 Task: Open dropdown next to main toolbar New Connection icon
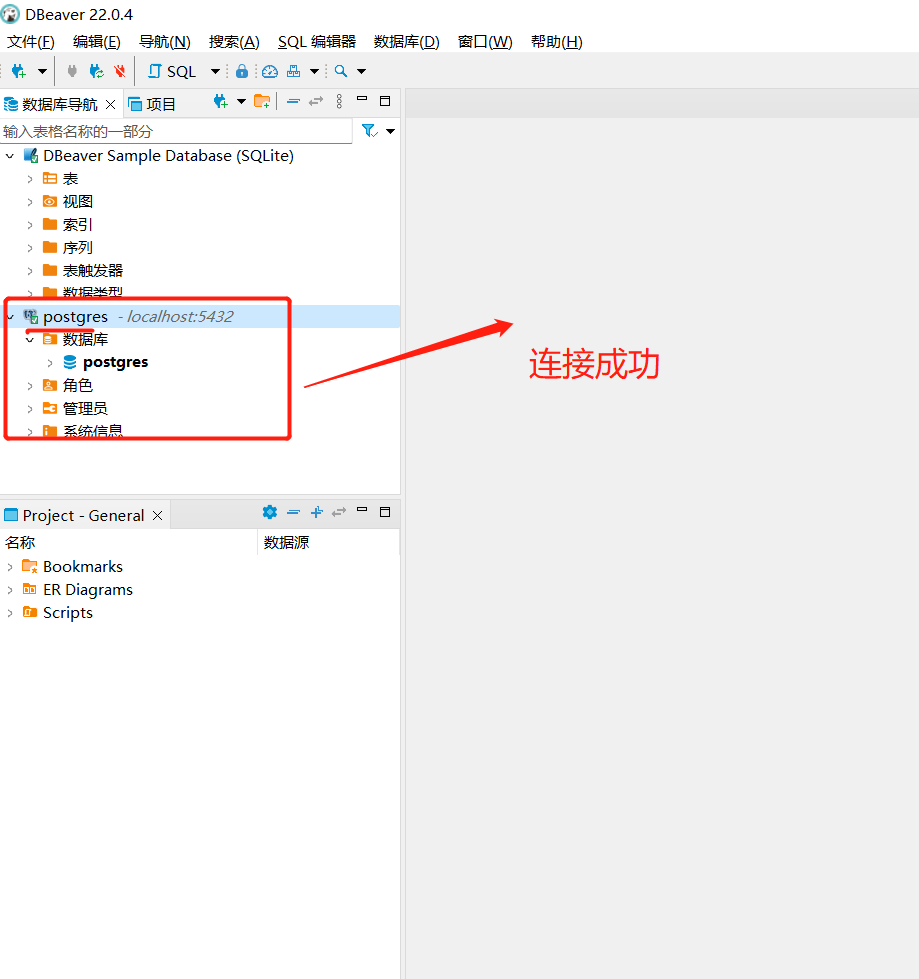(42, 71)
